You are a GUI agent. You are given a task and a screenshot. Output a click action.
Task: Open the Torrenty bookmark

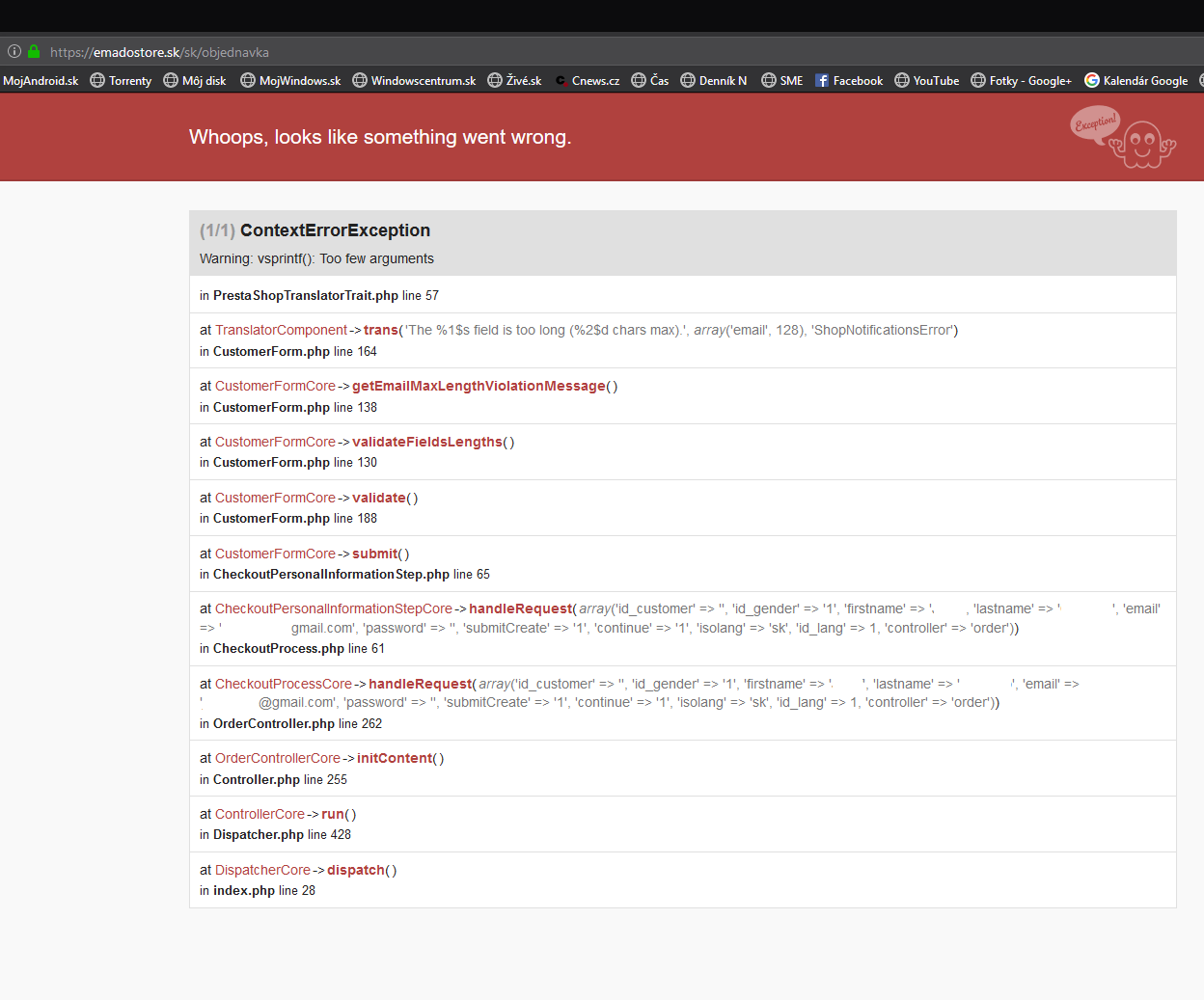(121, 81)
